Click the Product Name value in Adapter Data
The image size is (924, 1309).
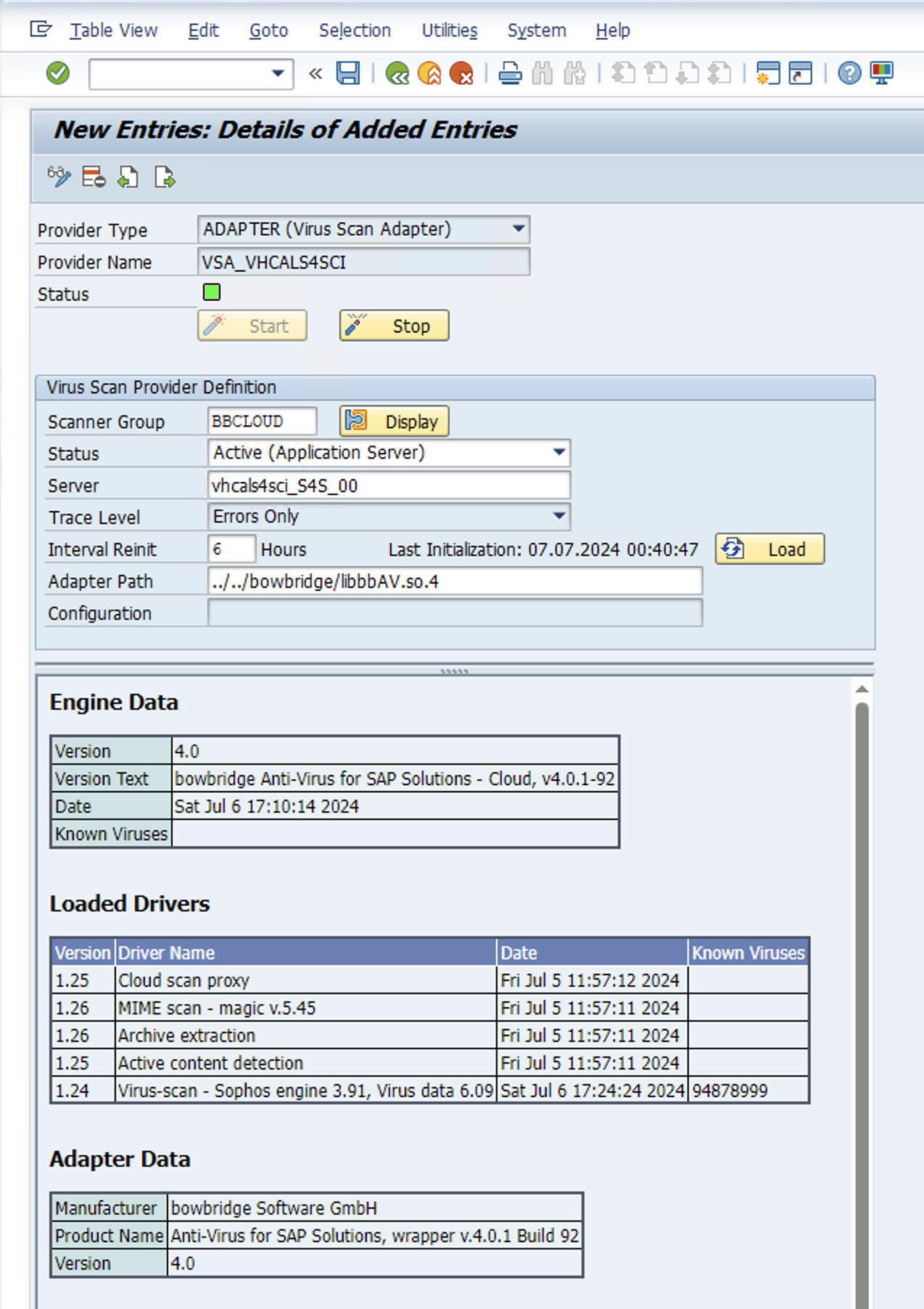point(375,1236)
